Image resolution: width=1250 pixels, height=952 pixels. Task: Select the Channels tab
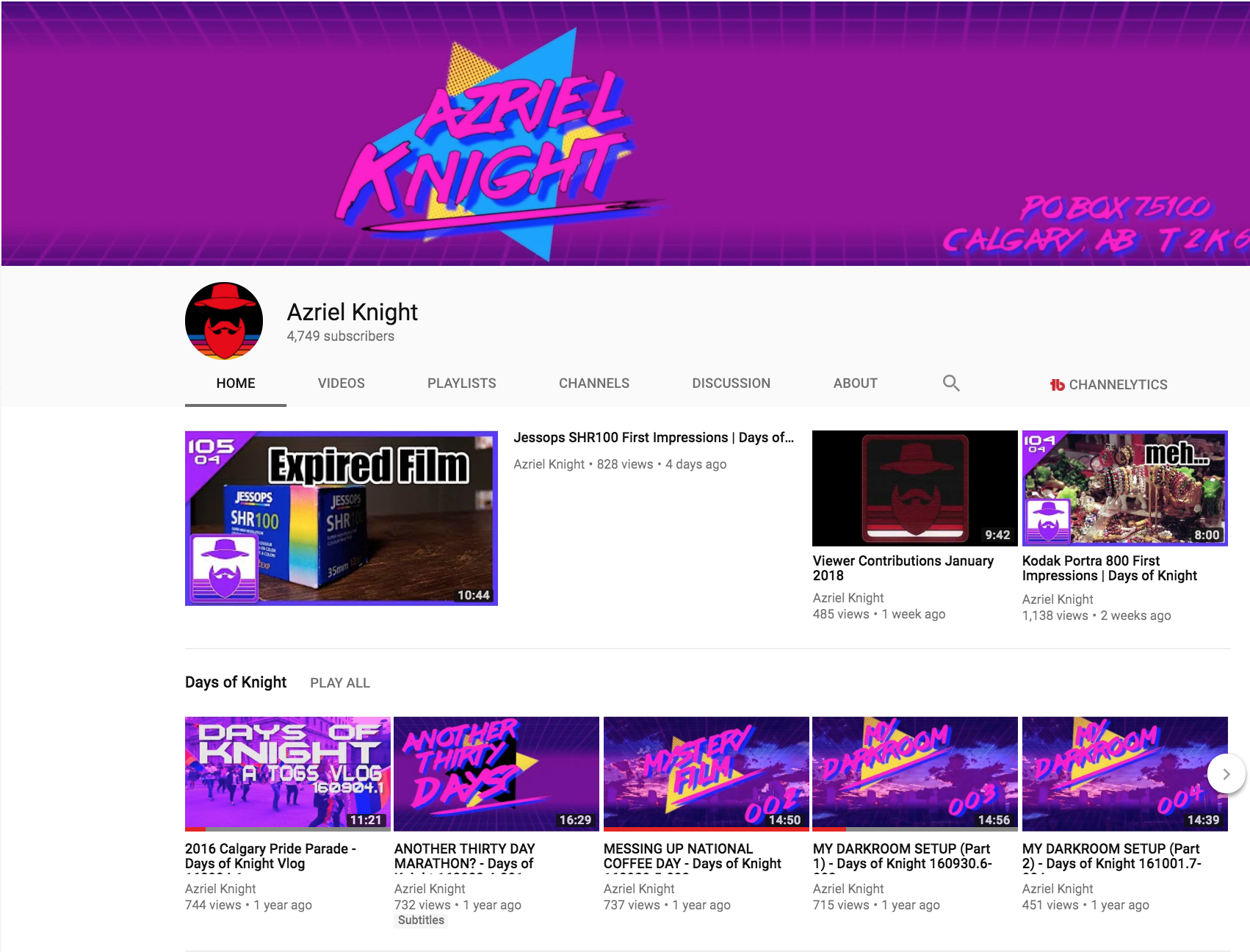[x=593, y=383]
